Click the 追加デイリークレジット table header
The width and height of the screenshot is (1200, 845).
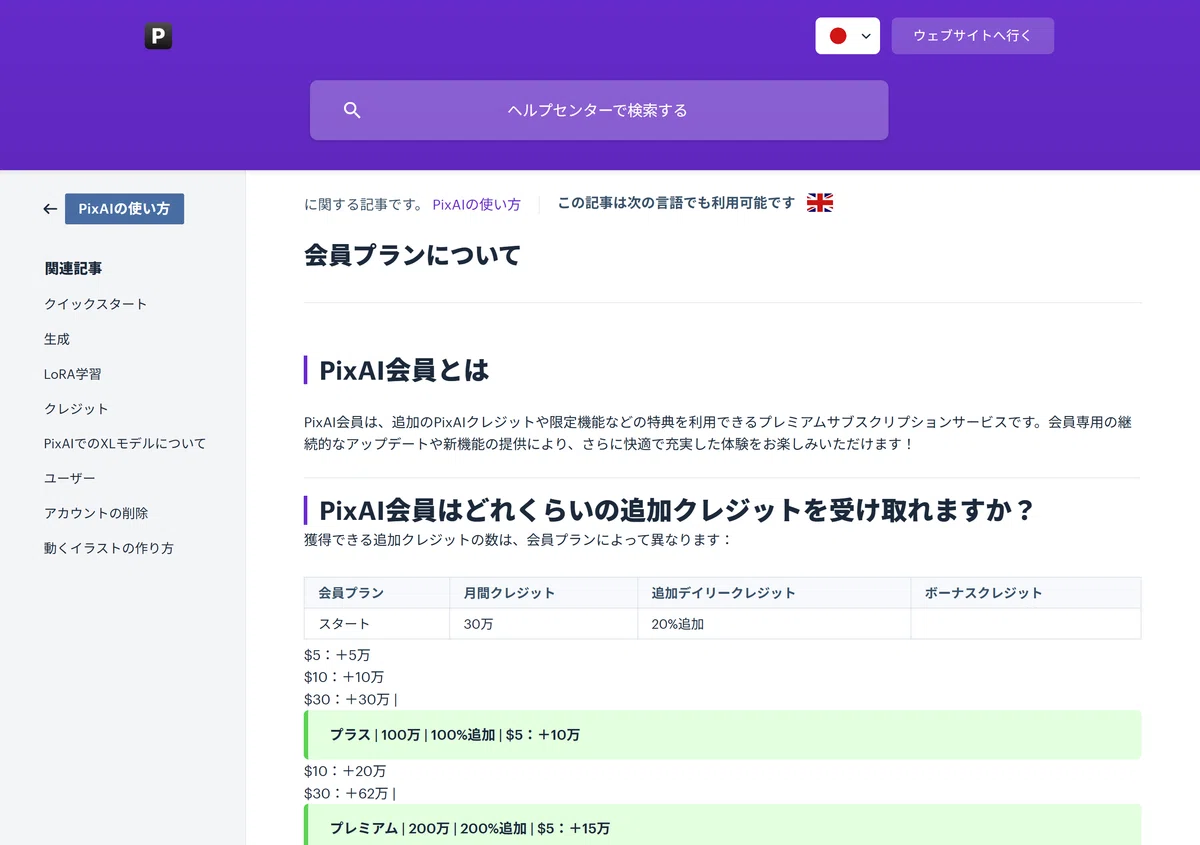pyautogui.click(x=774, y=593)
